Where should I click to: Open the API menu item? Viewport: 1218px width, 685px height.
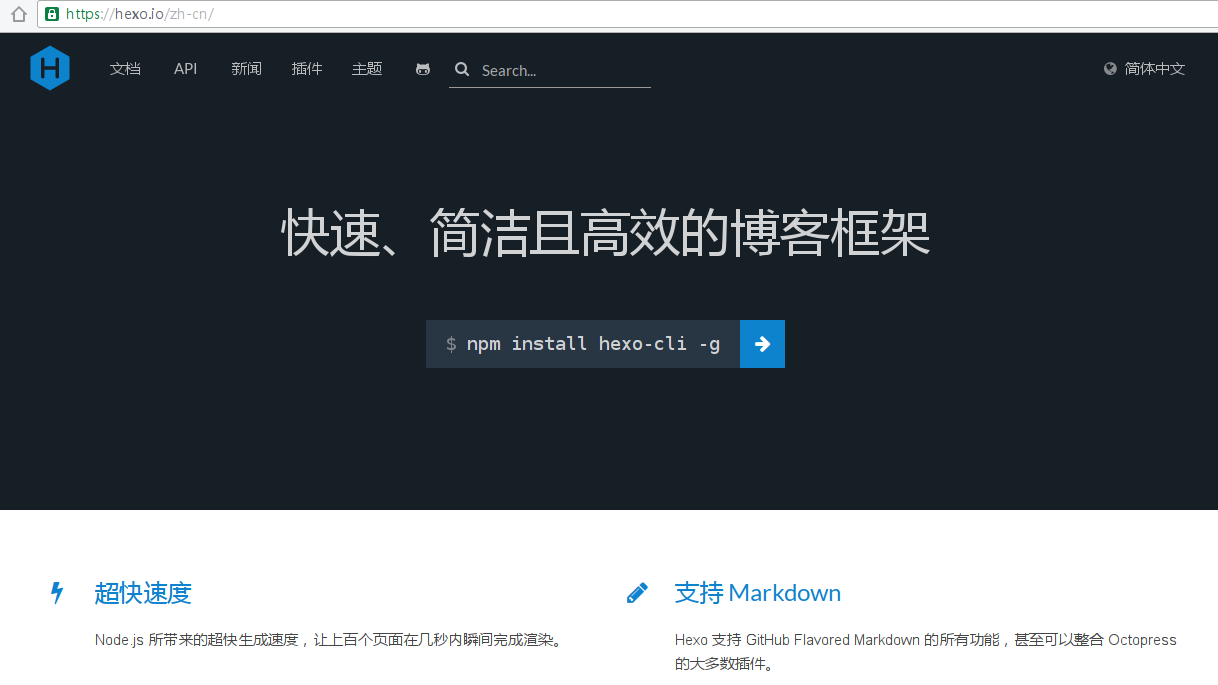click(x=186, y=69)
